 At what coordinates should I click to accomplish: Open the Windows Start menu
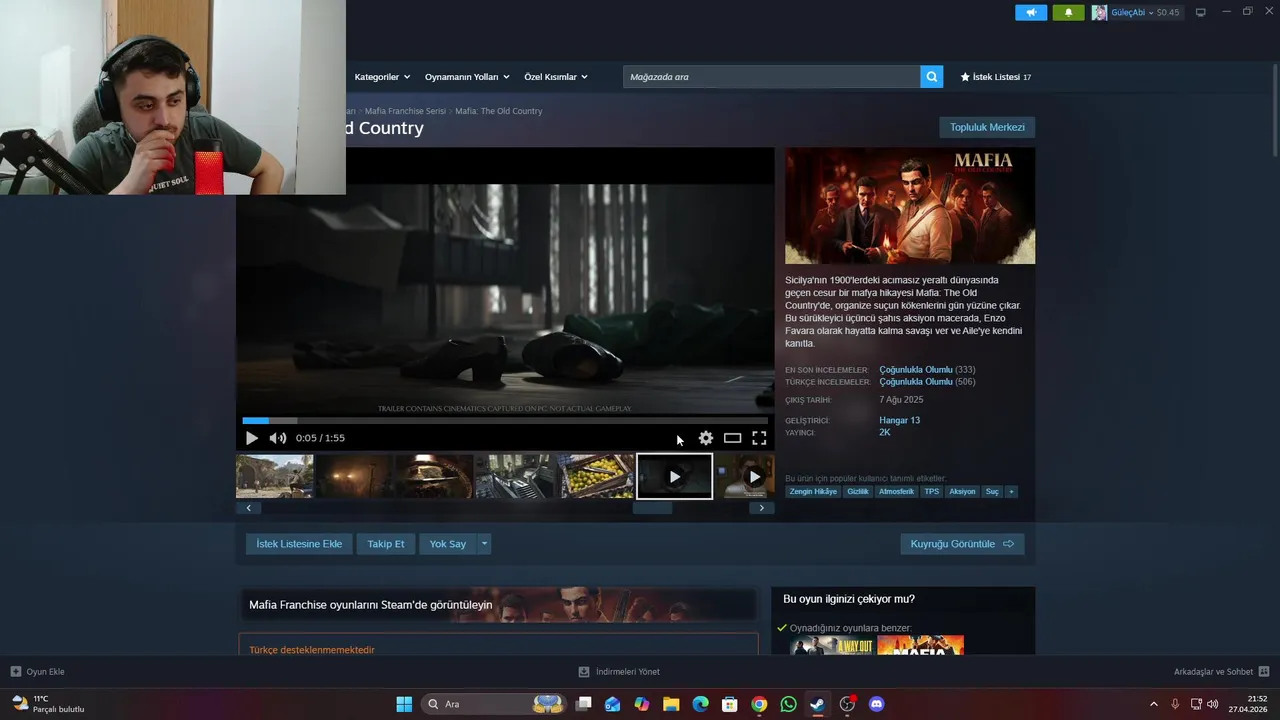[404, 704]
